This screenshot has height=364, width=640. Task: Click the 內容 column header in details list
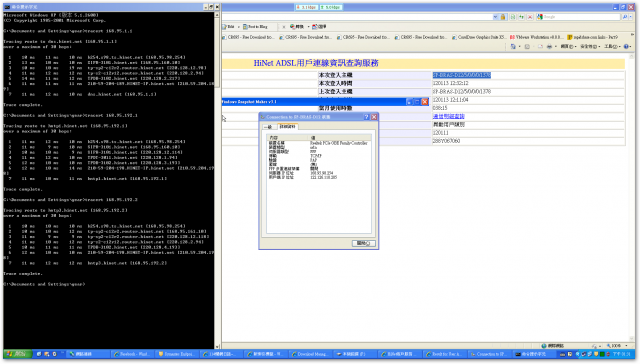coord(288,138)
